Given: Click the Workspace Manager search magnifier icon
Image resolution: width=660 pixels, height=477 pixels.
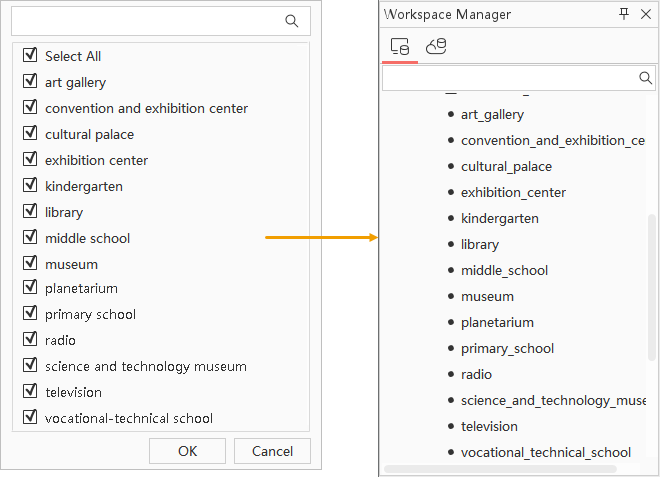Looking at the screenshot, I should pos(645,78).
